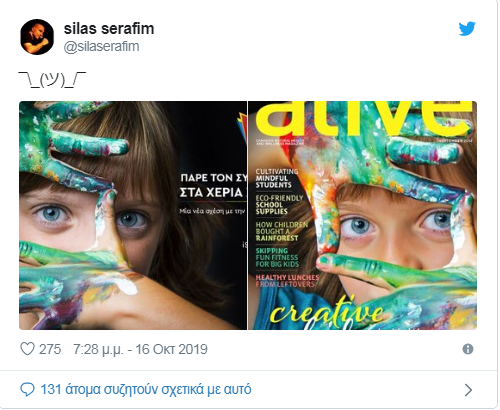Click the shrug emoticon tweet text
Viewport: 500px width, 410px height.
click(52, 80)
